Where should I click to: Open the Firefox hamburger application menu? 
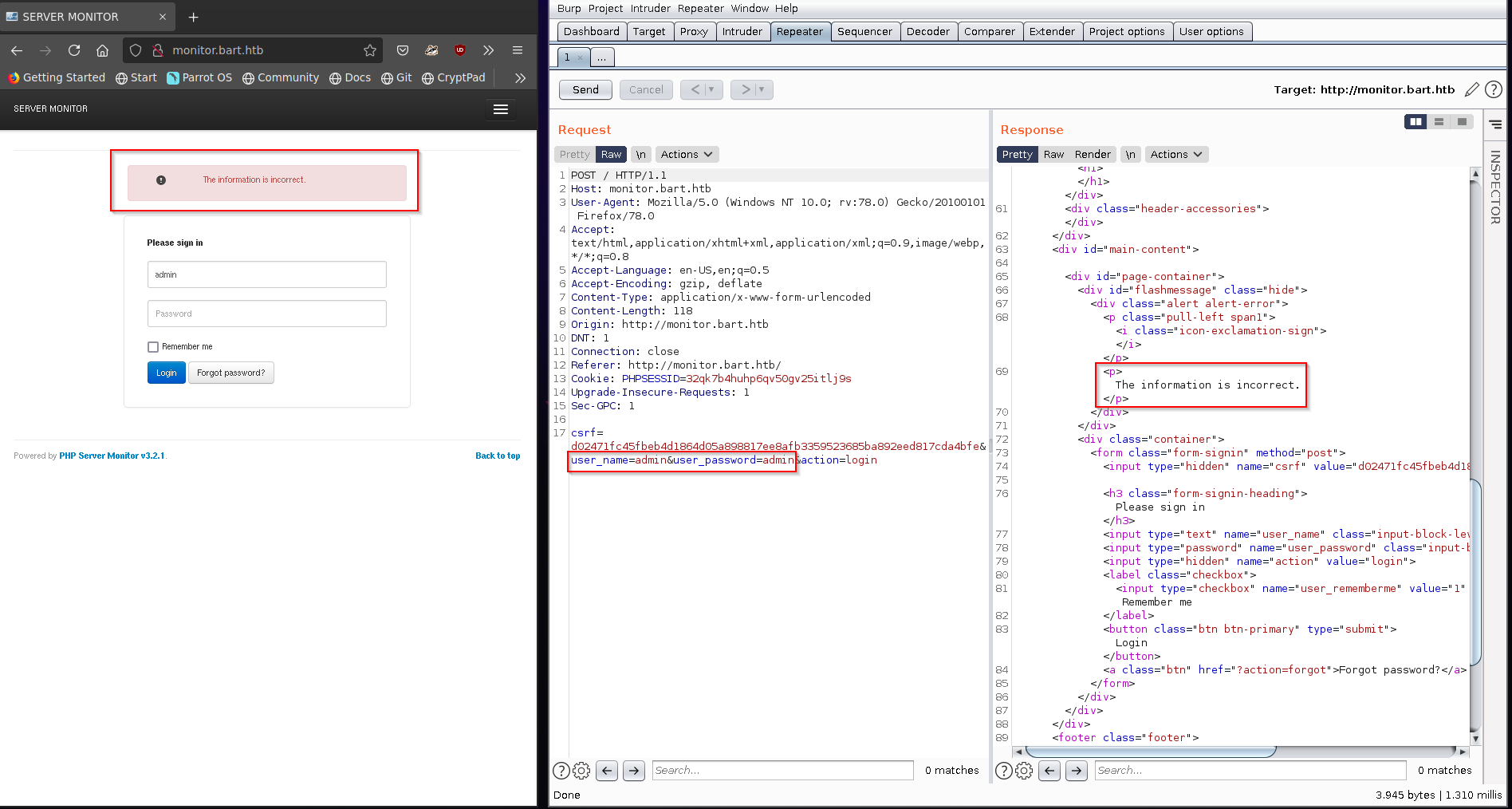click(518, 50)
